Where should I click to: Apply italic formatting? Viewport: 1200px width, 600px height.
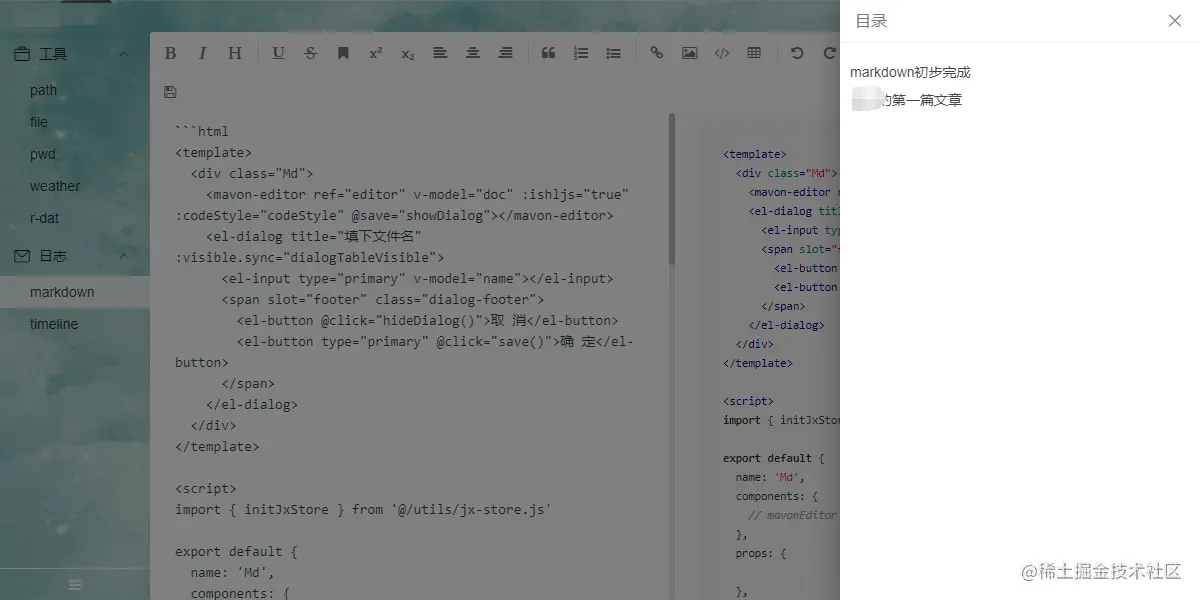[x=202, y=53]
